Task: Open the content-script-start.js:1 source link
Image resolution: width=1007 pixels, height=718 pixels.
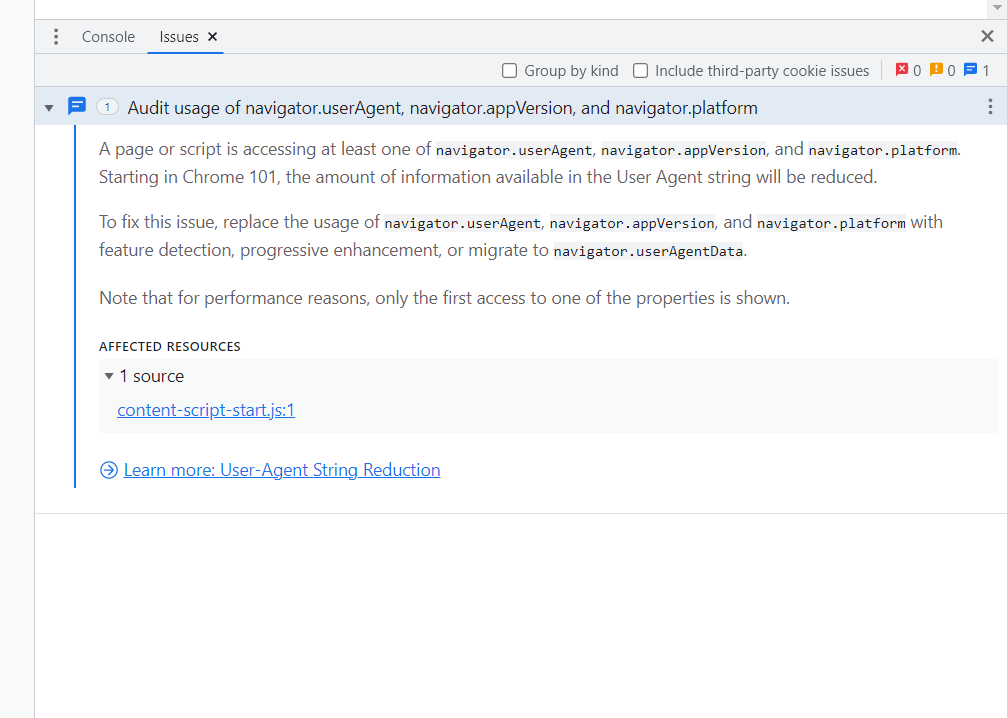Action: (206, 410)
